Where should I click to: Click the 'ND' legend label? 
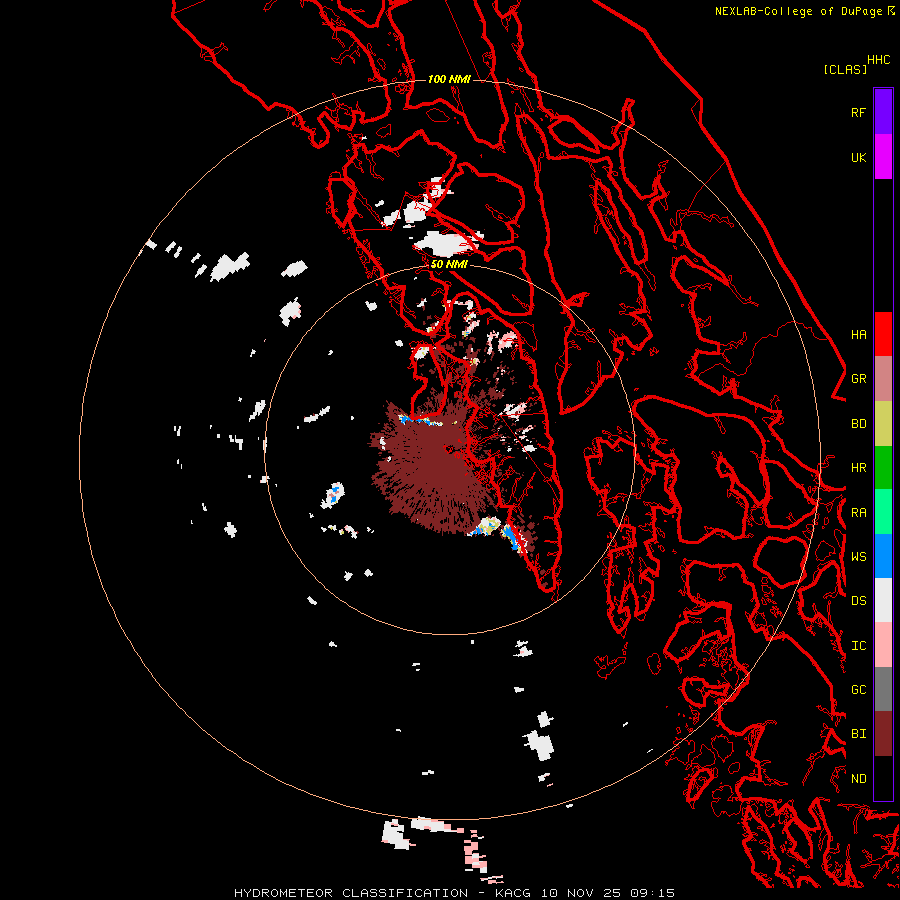(858, 779)
